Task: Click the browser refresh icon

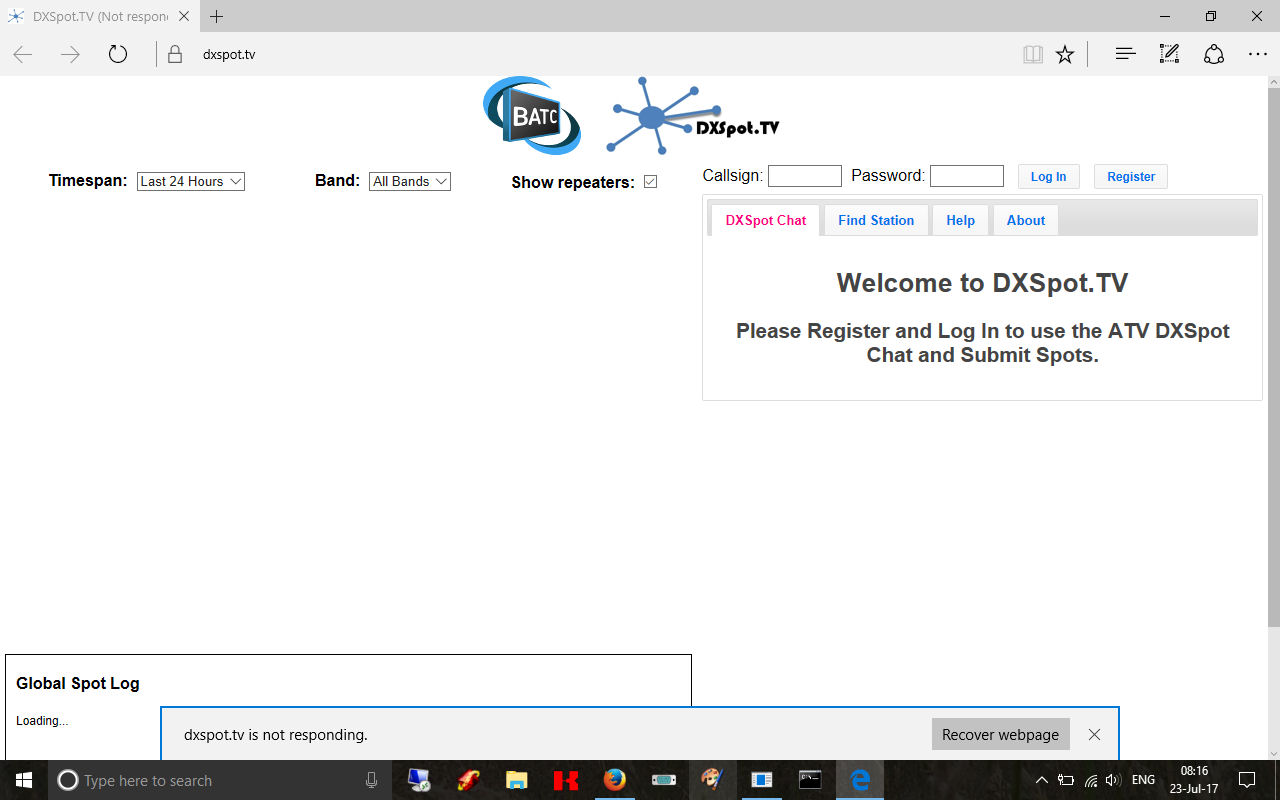Action: pyautogui.click(x=118, y=54)
